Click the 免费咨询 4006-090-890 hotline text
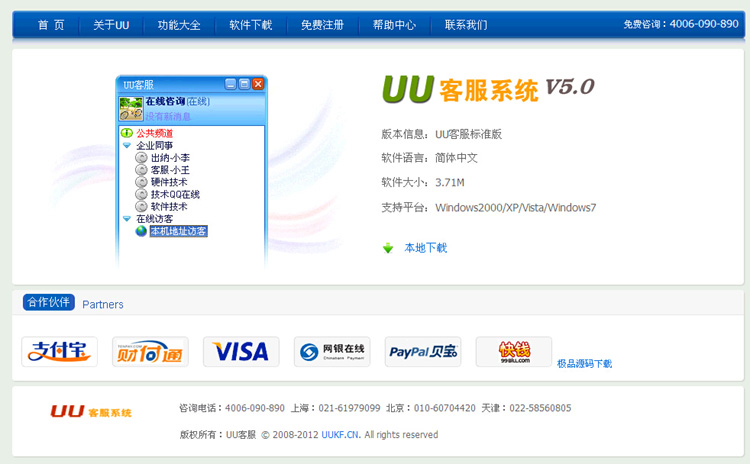This screenshot has width=750, height=464. tap(681, 24)
